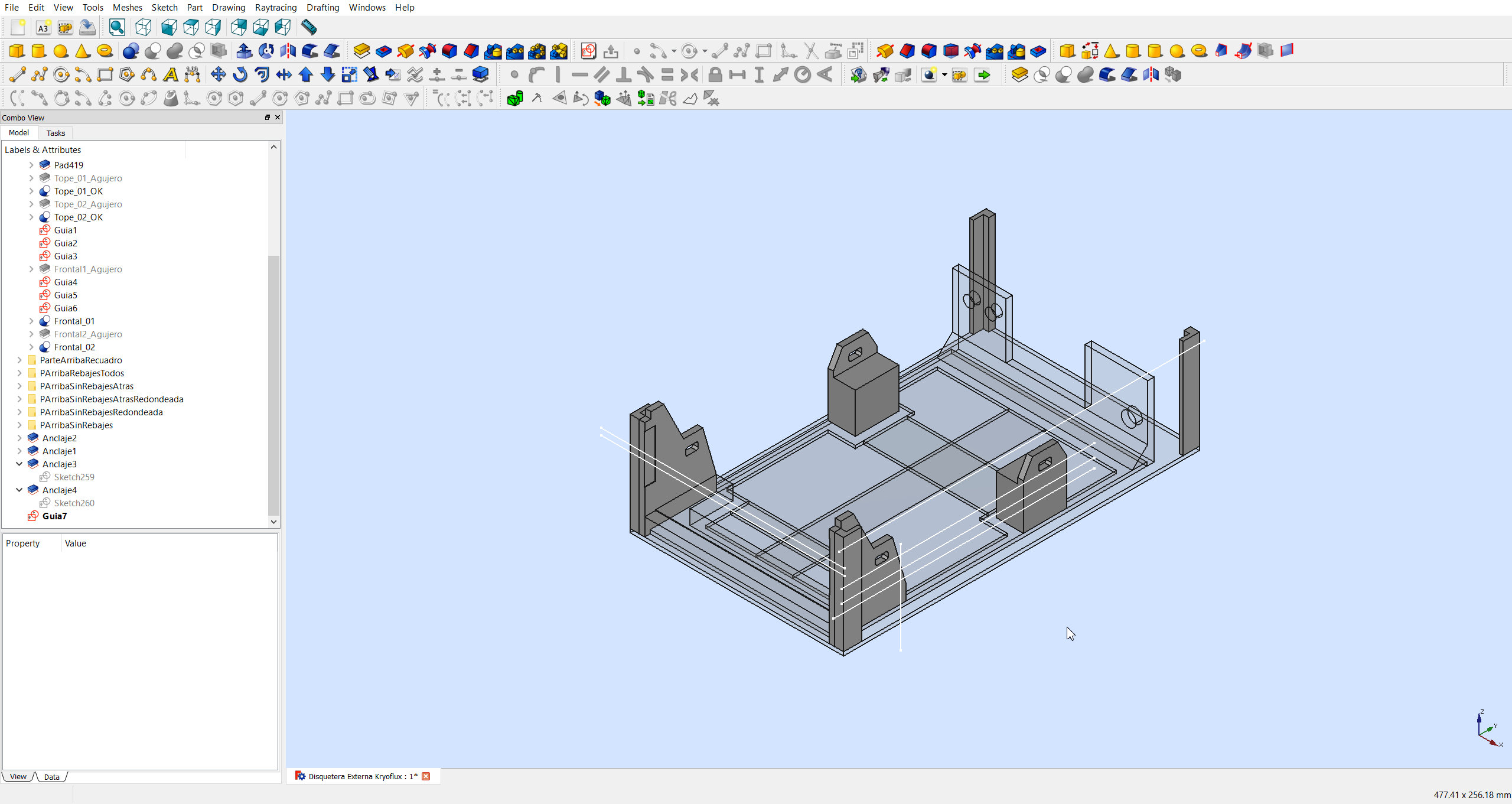Fit all content in the view

click(117, 27)
